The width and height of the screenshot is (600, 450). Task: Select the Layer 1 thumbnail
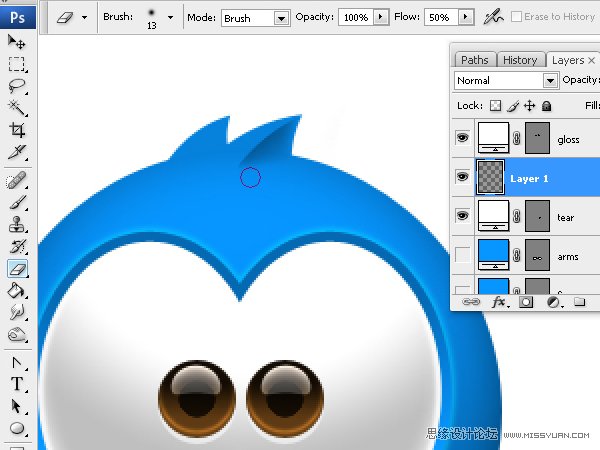pos(490,177)
